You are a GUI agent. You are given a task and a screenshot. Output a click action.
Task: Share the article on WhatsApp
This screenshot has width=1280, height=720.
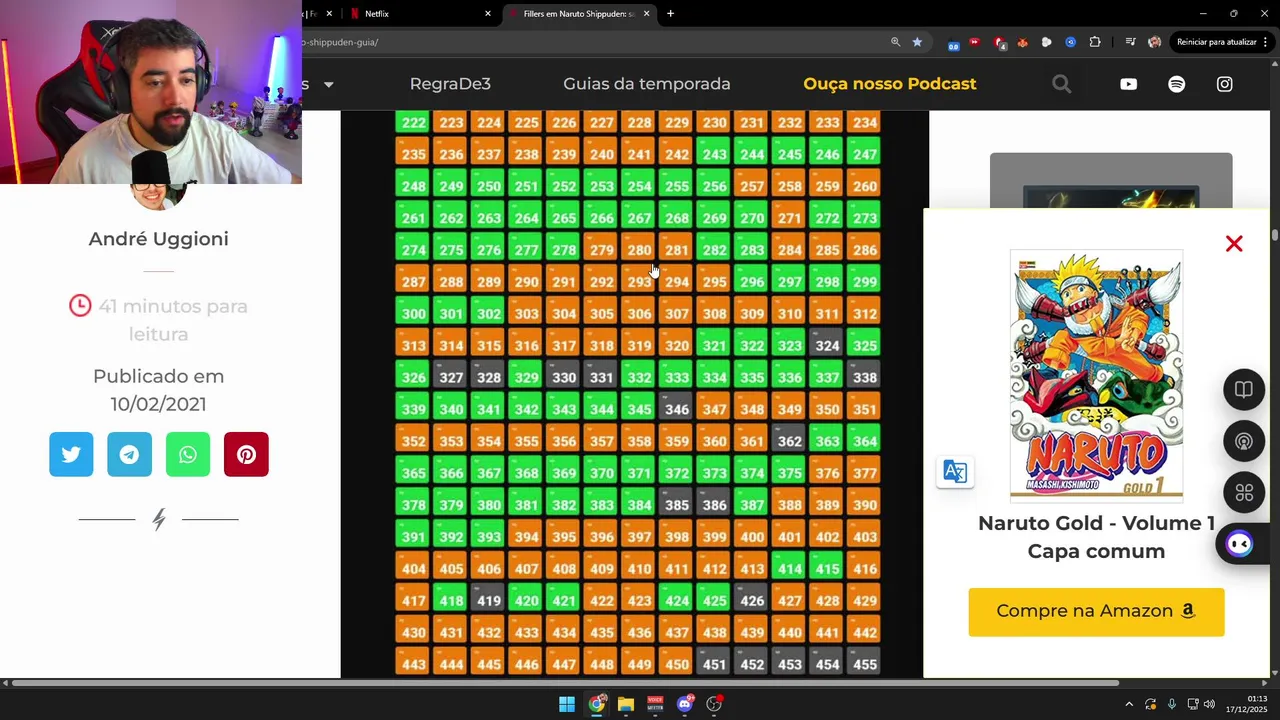coord(188,454)
